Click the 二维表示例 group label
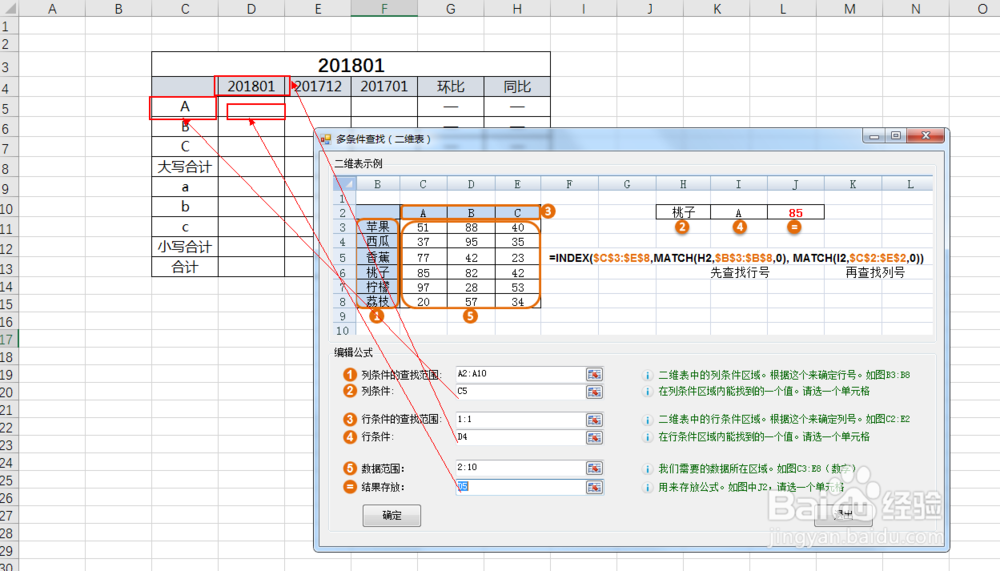 click(358, 163)
